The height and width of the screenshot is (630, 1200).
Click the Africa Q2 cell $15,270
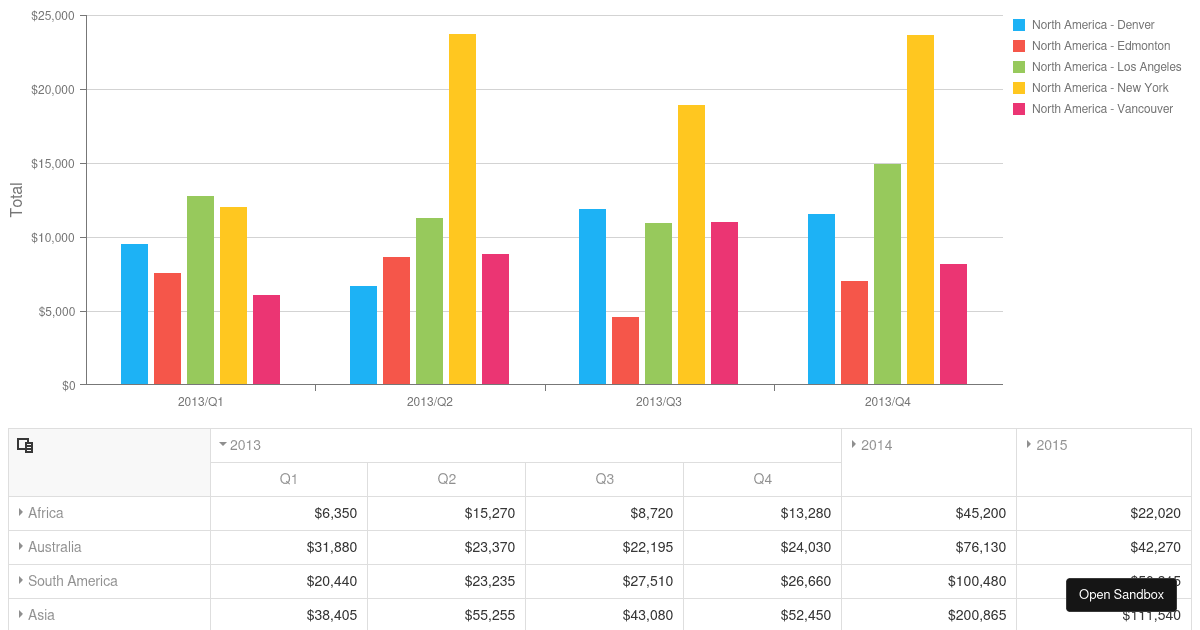(x=446, y=513)
